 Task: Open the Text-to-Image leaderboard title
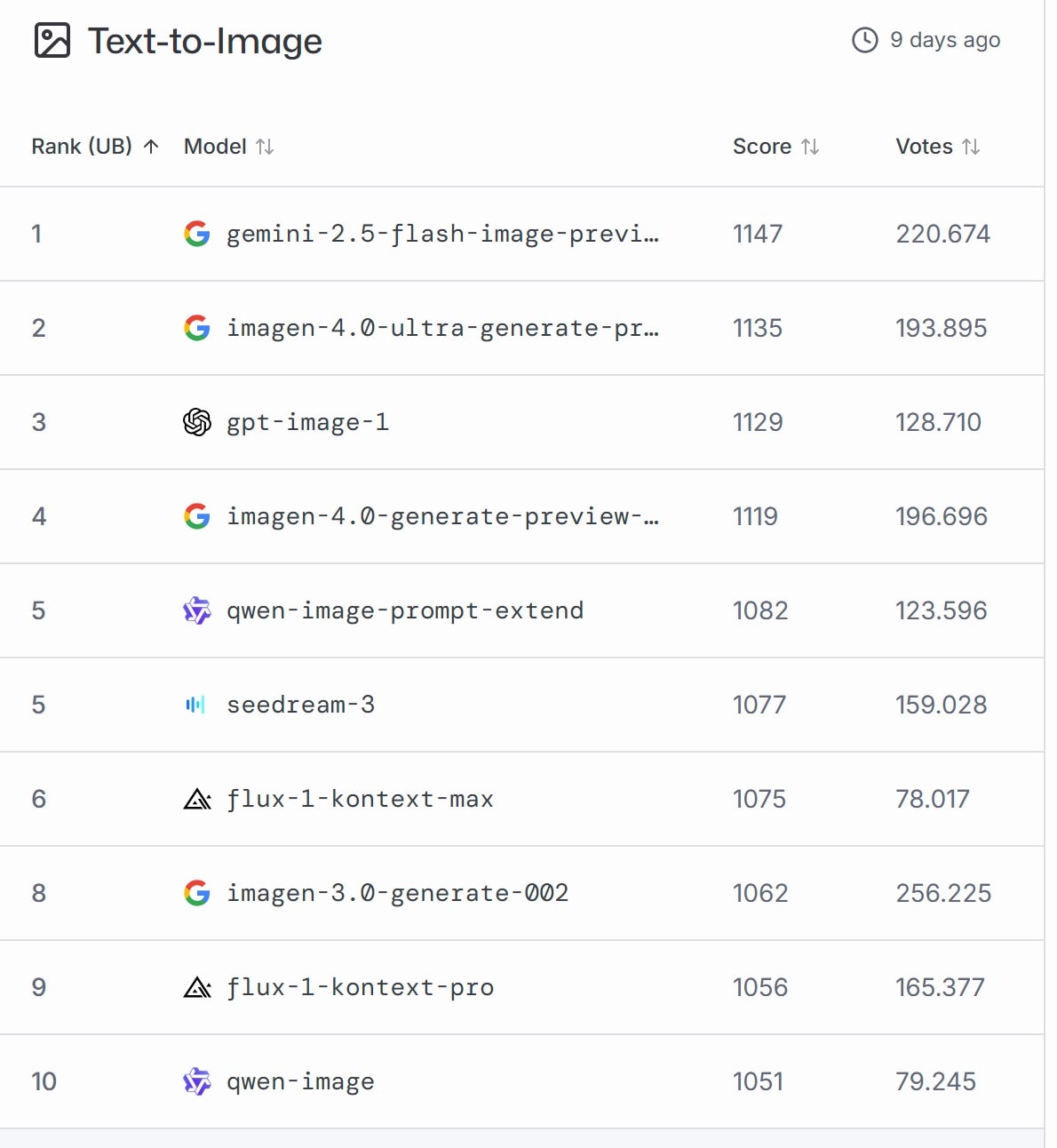click(x=205, y=41)
